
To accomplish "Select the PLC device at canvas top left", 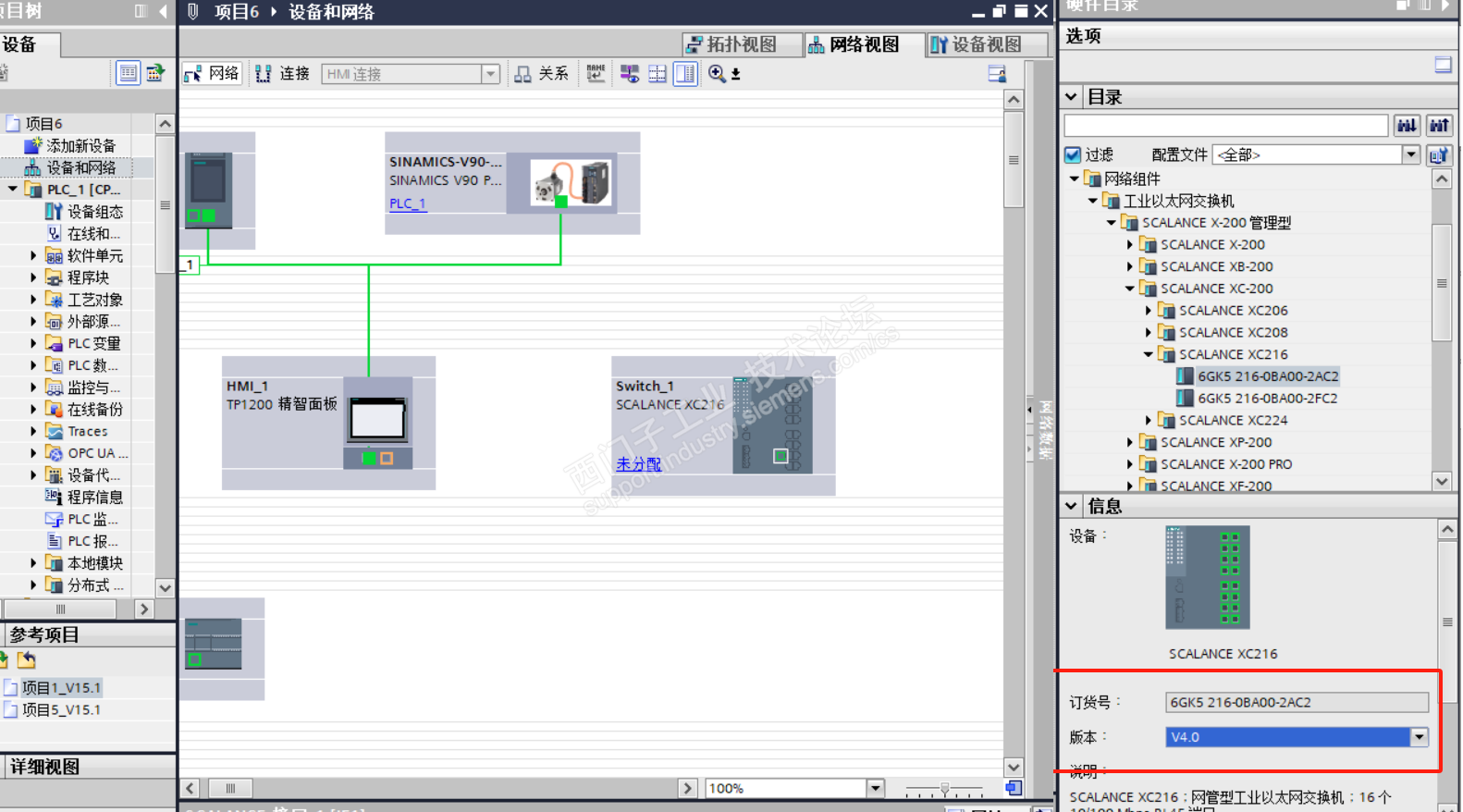I will pyautogui.click(x=209, y=191).
